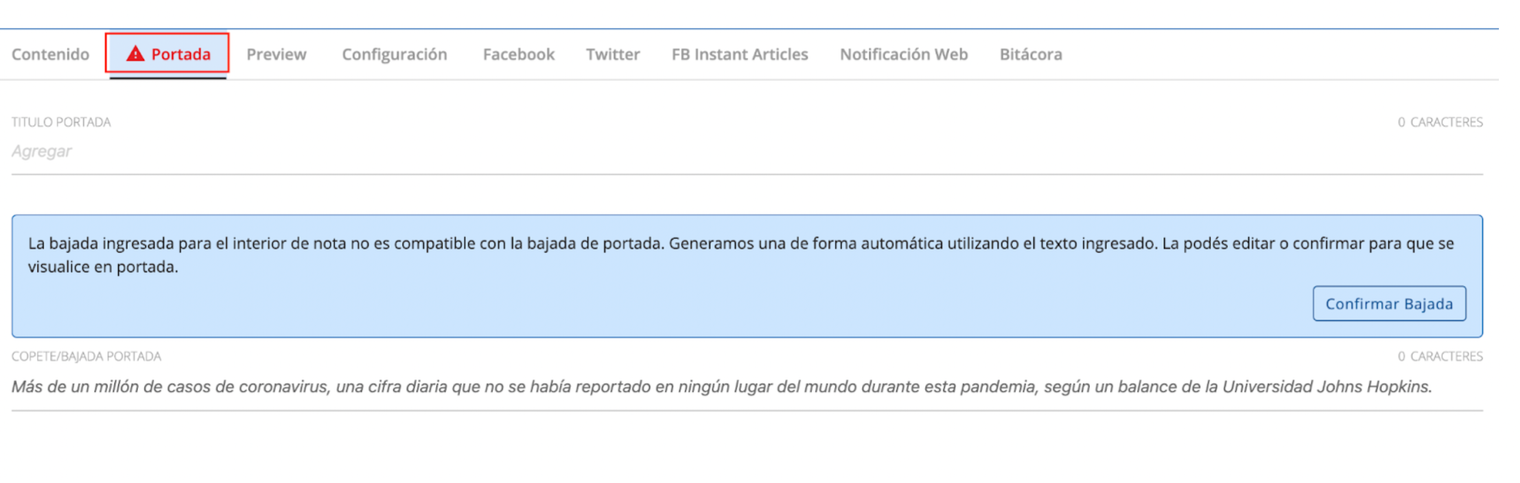Open the Preview tab
The image size is (1520, 483).
[x=276, y=54]
